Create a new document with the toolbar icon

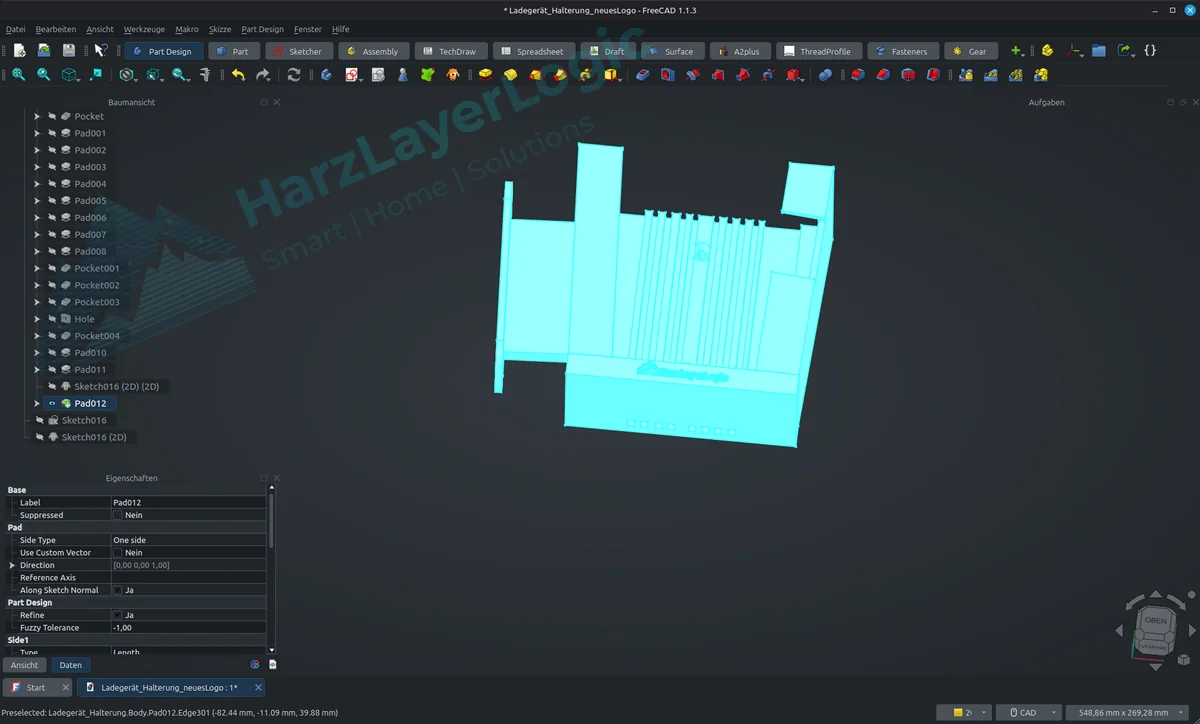pos(19,50)
